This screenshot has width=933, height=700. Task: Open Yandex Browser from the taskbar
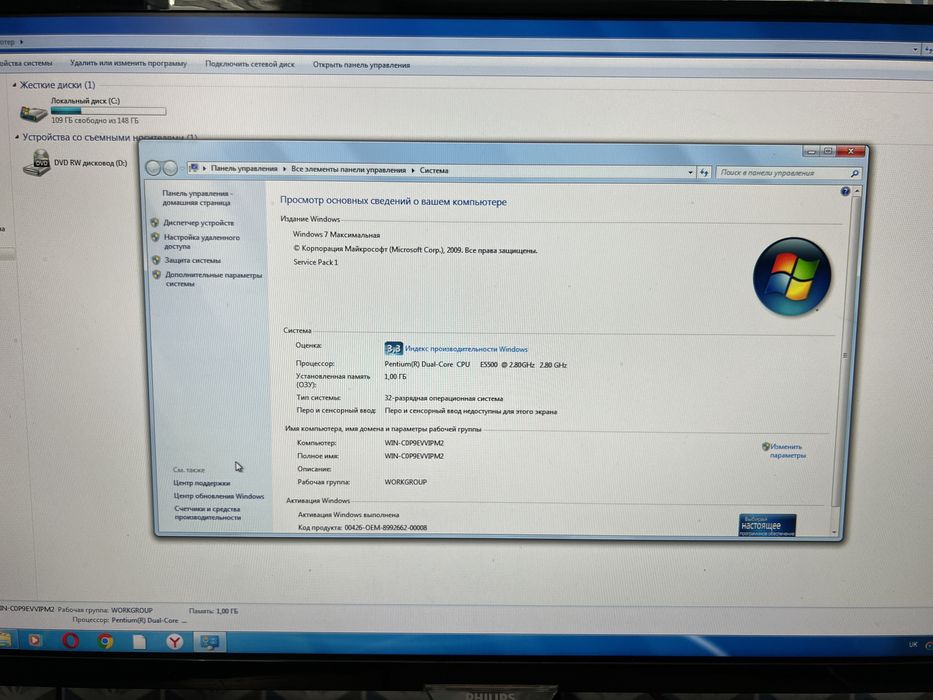click(x=174, y=642)
